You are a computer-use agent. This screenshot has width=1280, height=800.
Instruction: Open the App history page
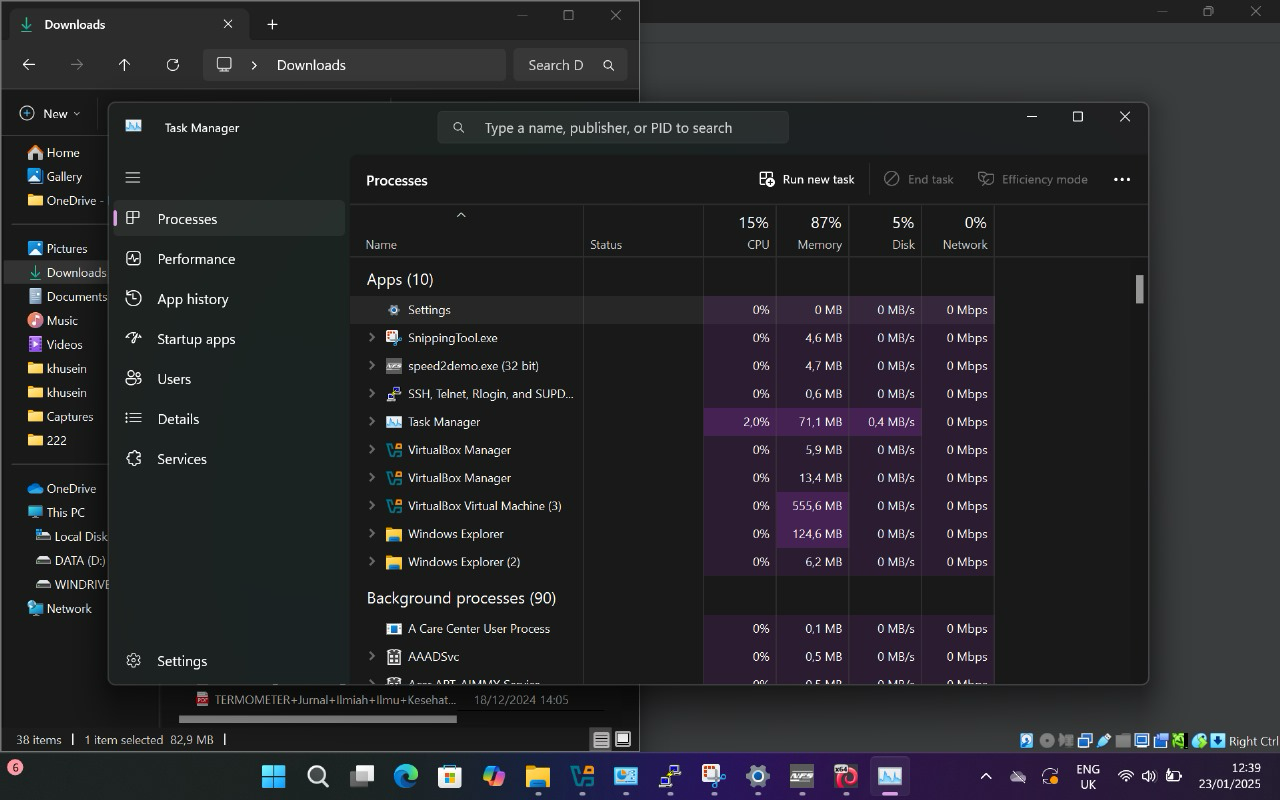click(192, 299)
